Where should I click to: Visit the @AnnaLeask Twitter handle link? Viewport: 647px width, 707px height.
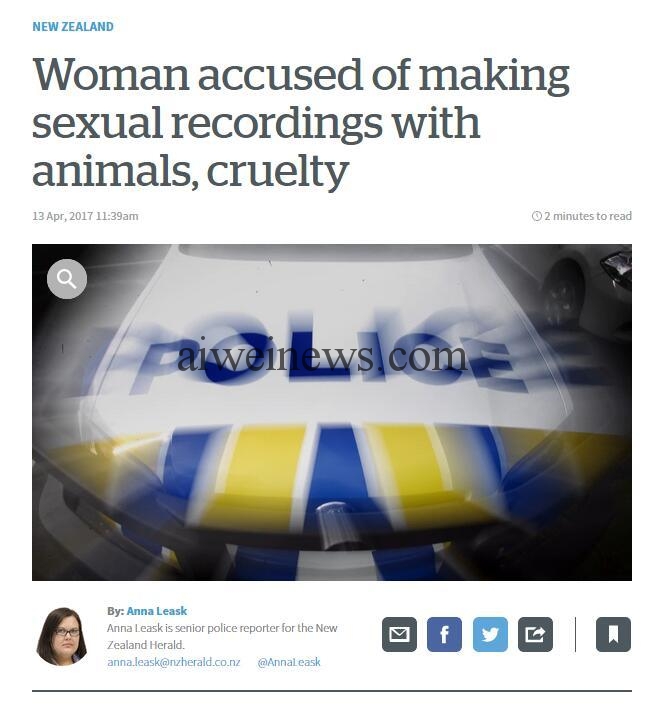pos(289,662)
